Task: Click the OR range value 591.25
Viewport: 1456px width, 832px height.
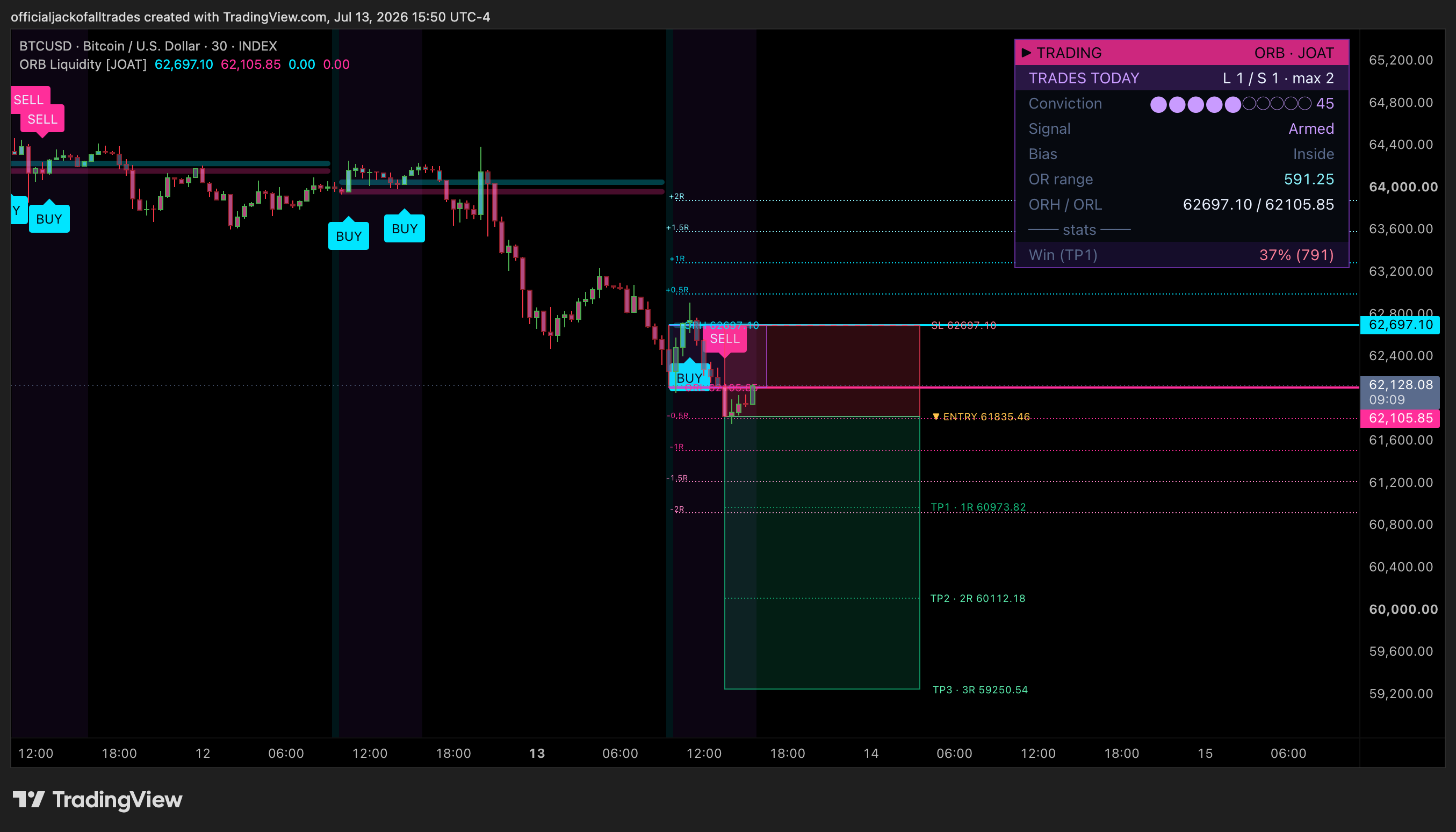Action: pos(1309,179)
